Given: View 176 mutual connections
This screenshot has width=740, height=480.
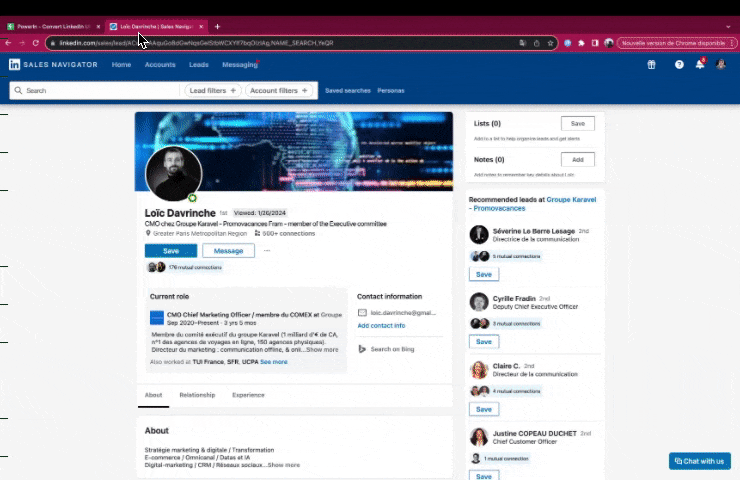Looking at the screenshot, I should click(x=195, y=267).
